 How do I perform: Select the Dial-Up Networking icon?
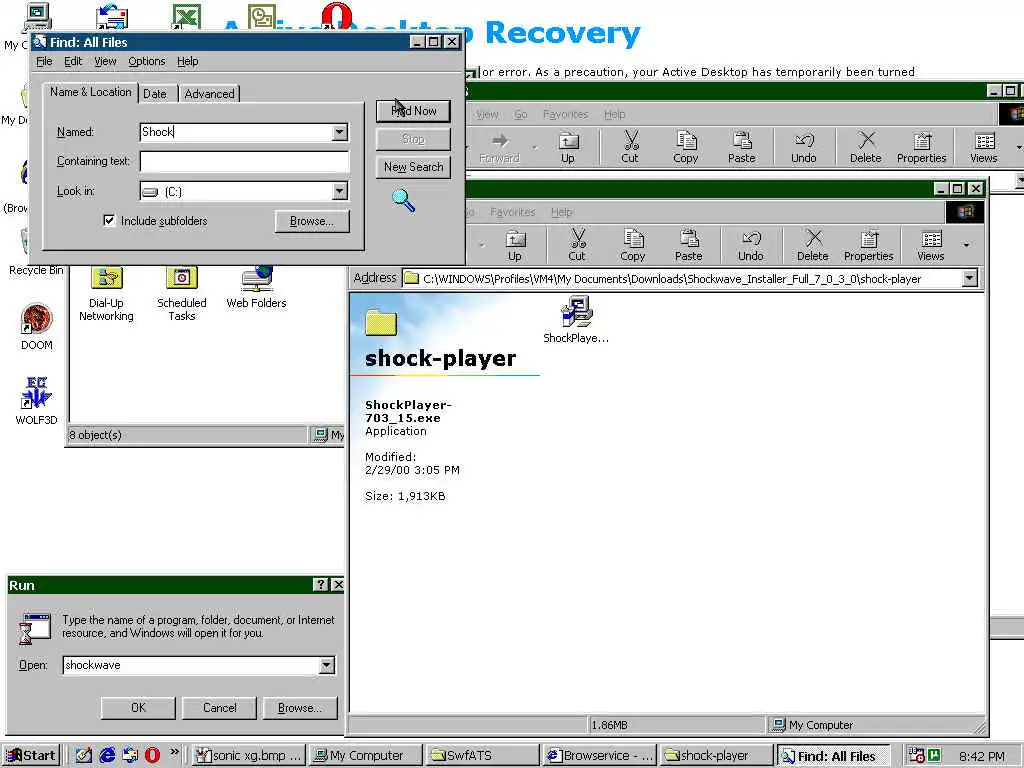click(x=106, y=295)
